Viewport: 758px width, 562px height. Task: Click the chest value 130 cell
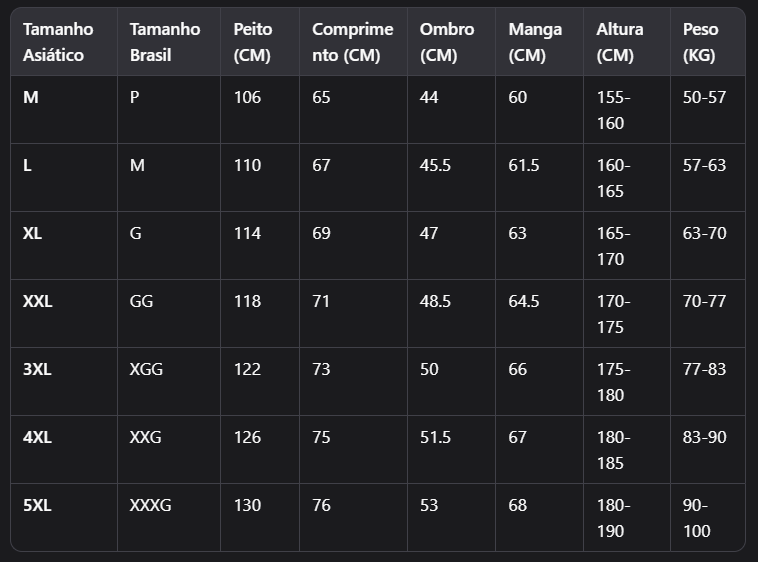pyautogui.click(x=247, y=505)
